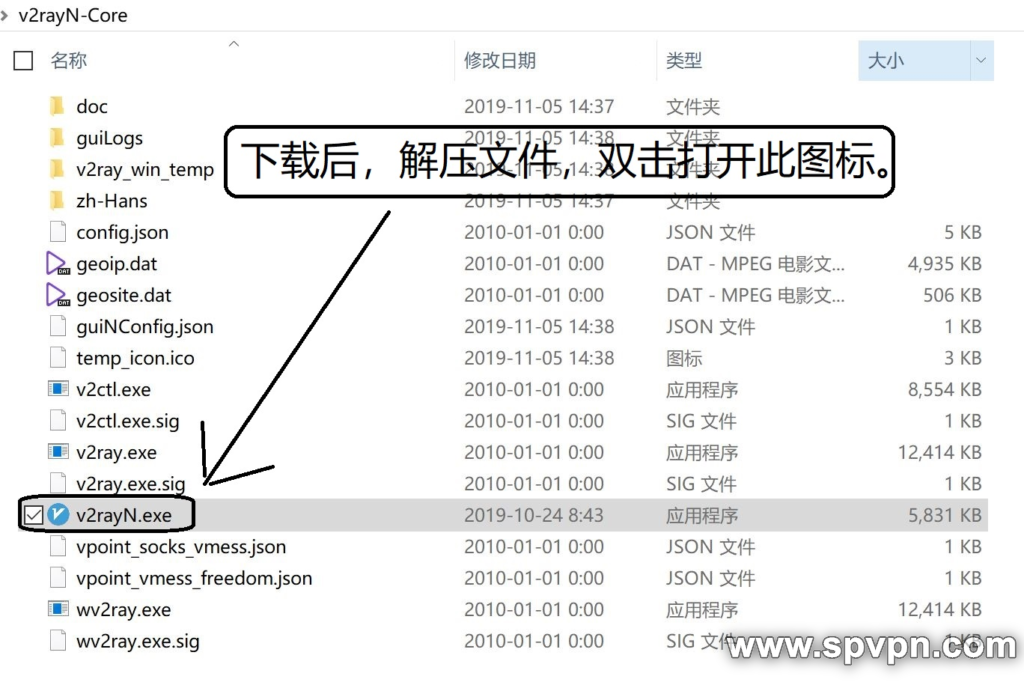
Task: Select the v2ray.exe file name
Action: [116, 452]
